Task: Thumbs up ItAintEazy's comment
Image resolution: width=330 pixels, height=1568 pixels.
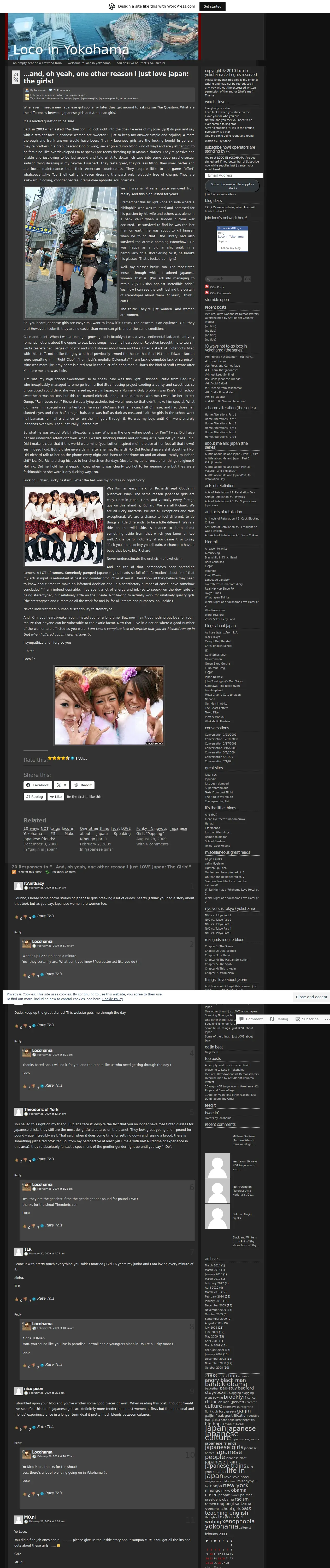Action: pos(17,917)
